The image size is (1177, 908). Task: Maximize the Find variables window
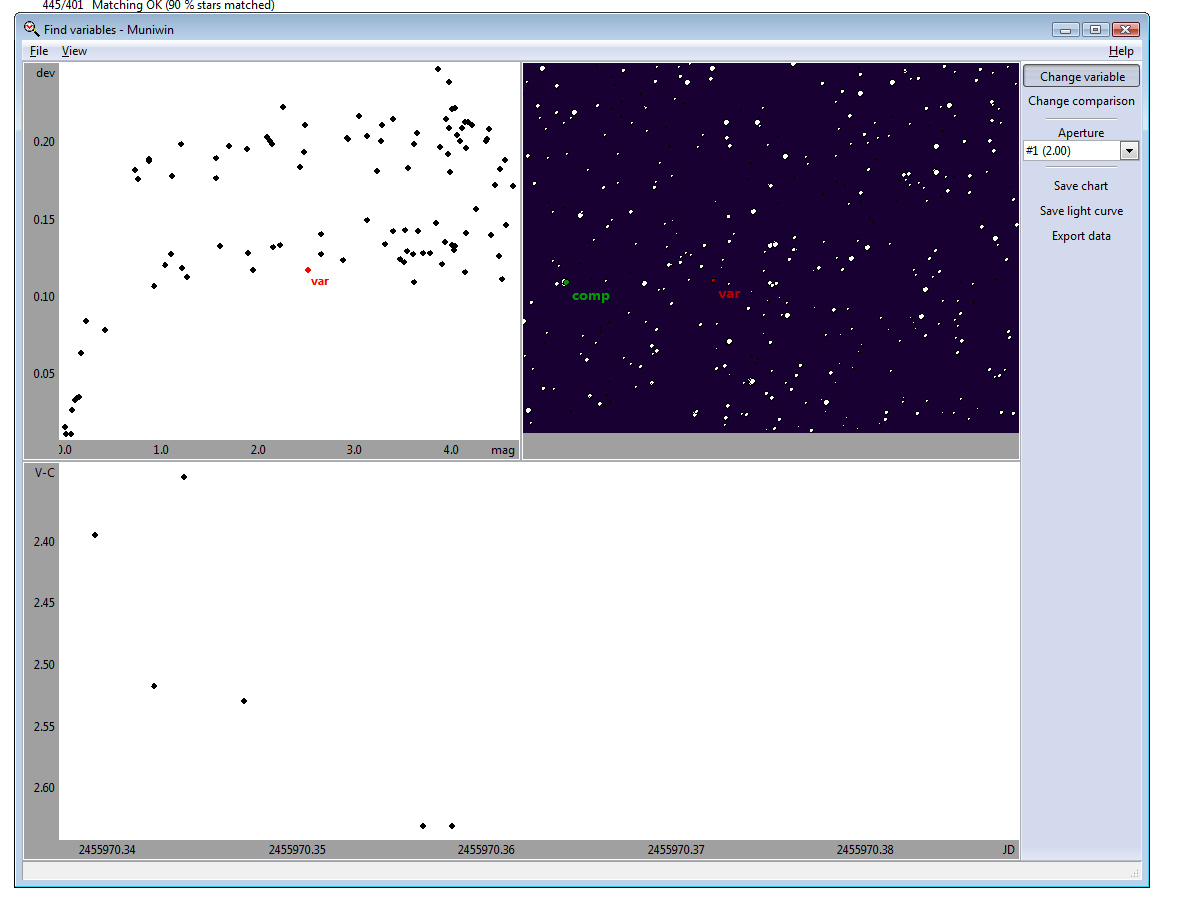click(1095, 30)
